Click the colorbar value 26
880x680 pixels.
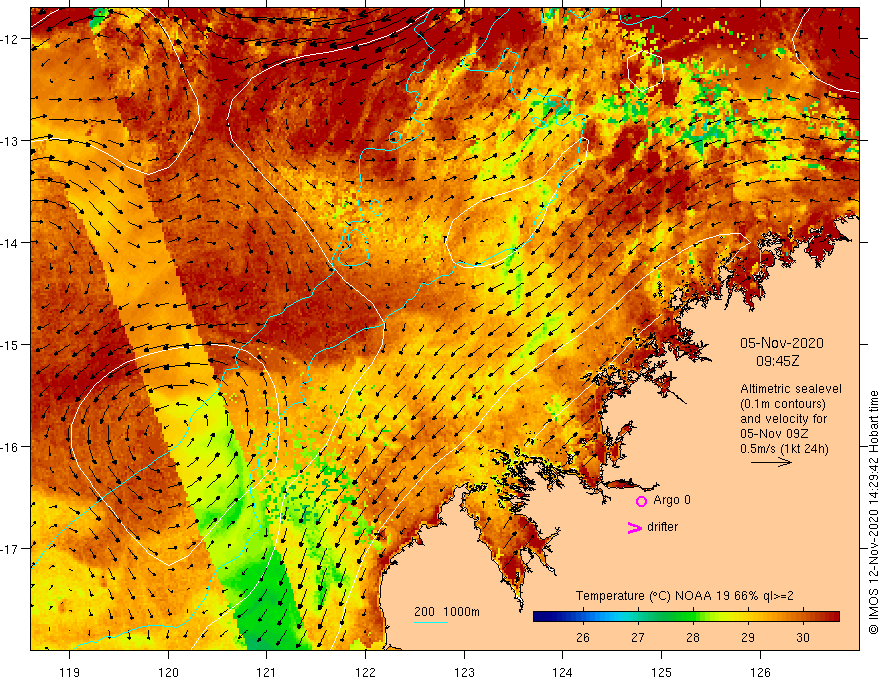point(583,637)
